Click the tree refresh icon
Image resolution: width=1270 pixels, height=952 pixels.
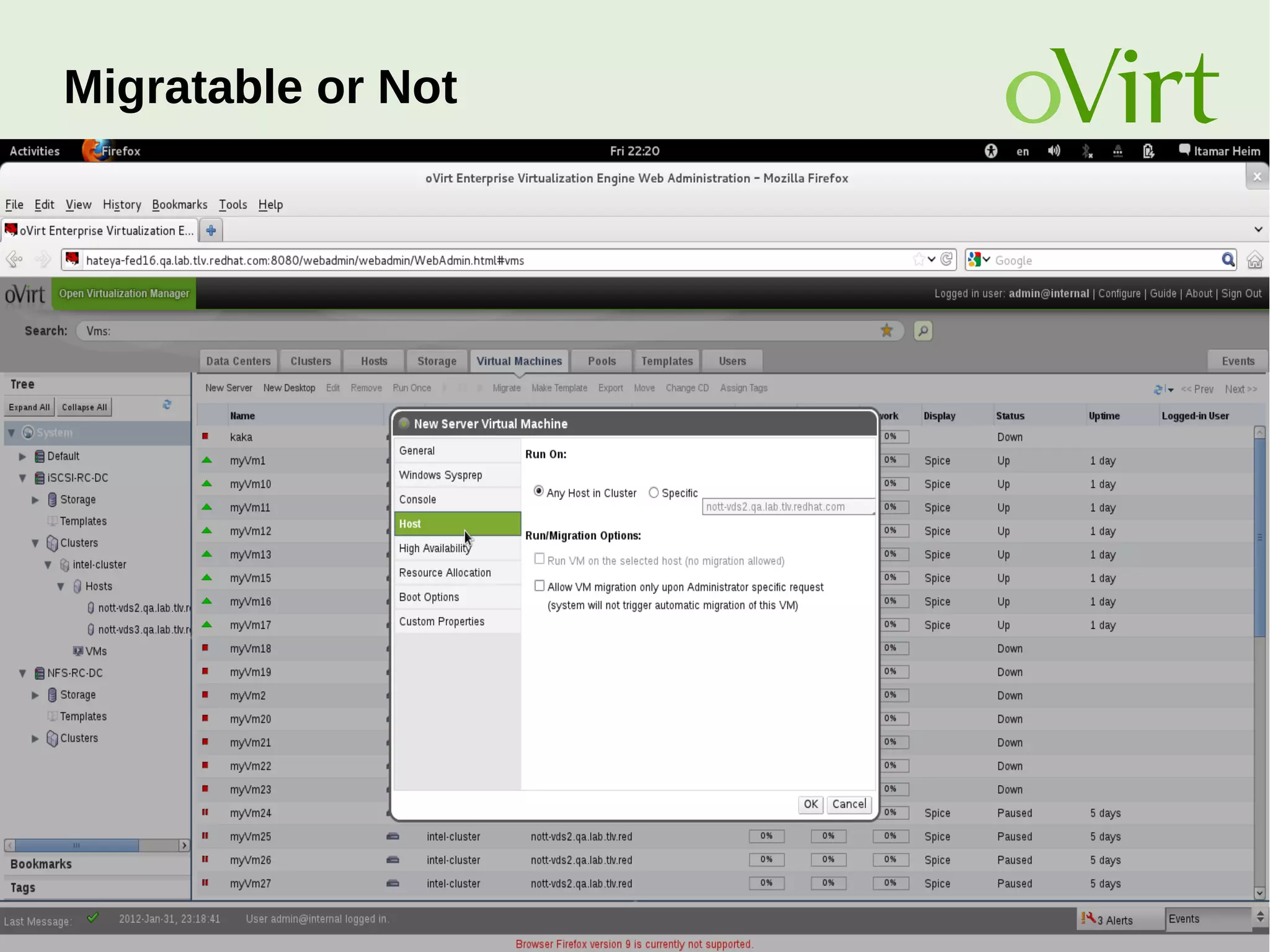167,405
